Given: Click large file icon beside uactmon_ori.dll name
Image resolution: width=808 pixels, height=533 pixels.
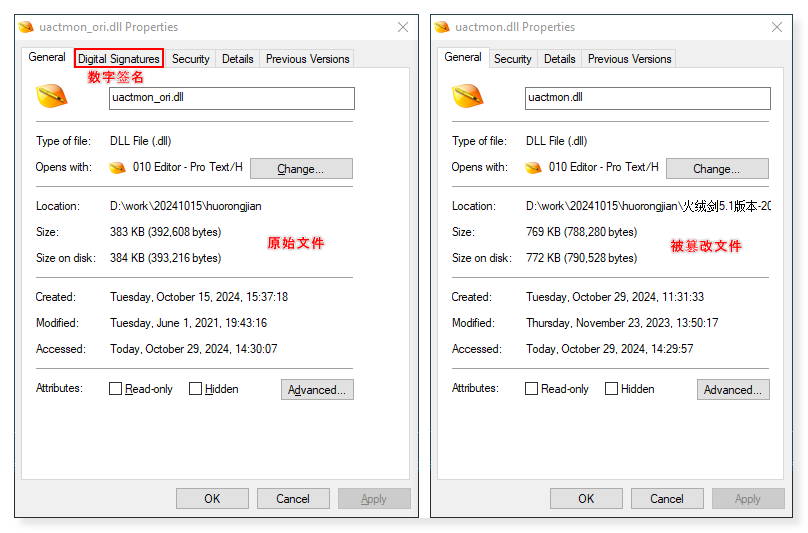Looking at the screenshot, I should (52, 97).
